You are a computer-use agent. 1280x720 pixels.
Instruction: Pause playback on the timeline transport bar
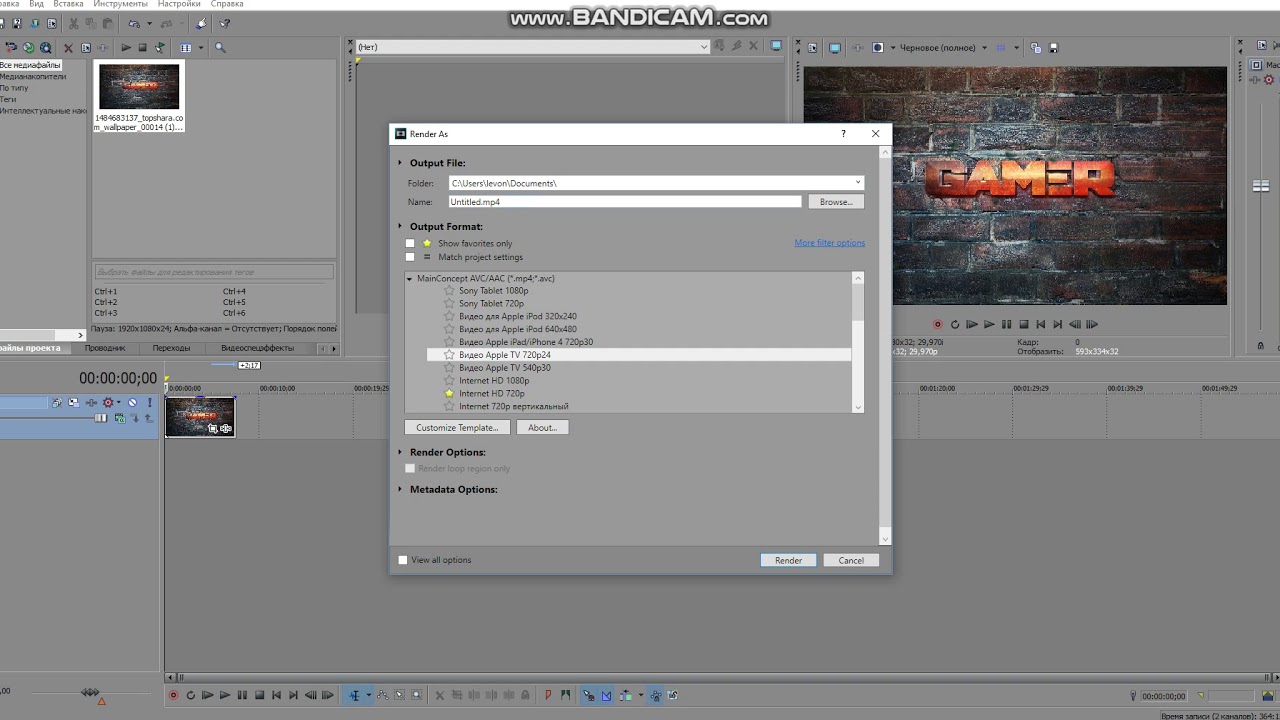pos(242,695)
